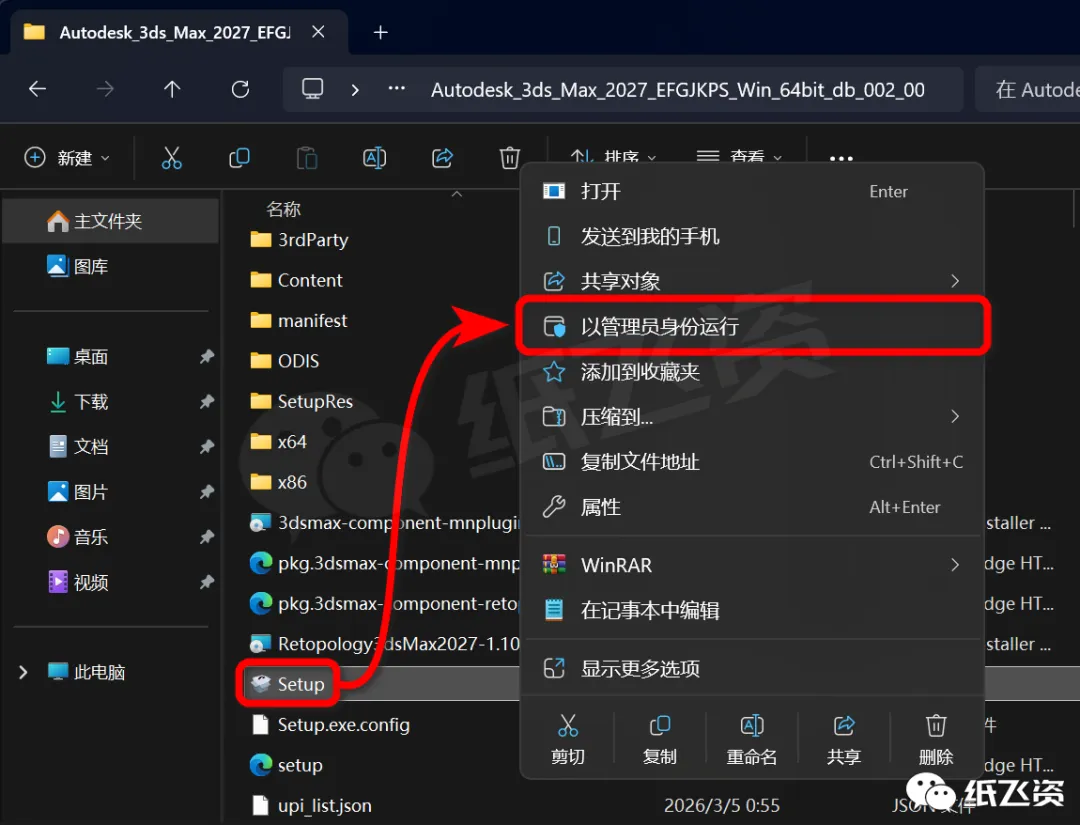Click the Rename icon in toolbar
The width and height of the screenshot is (1080, 825).
tap(374, 158)
